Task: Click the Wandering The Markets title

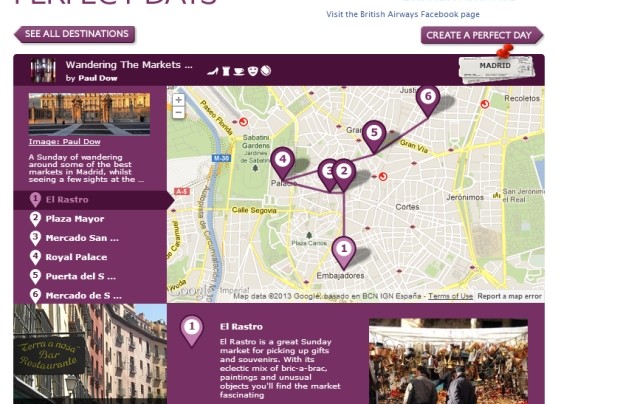Action: (x=129, y=65)
